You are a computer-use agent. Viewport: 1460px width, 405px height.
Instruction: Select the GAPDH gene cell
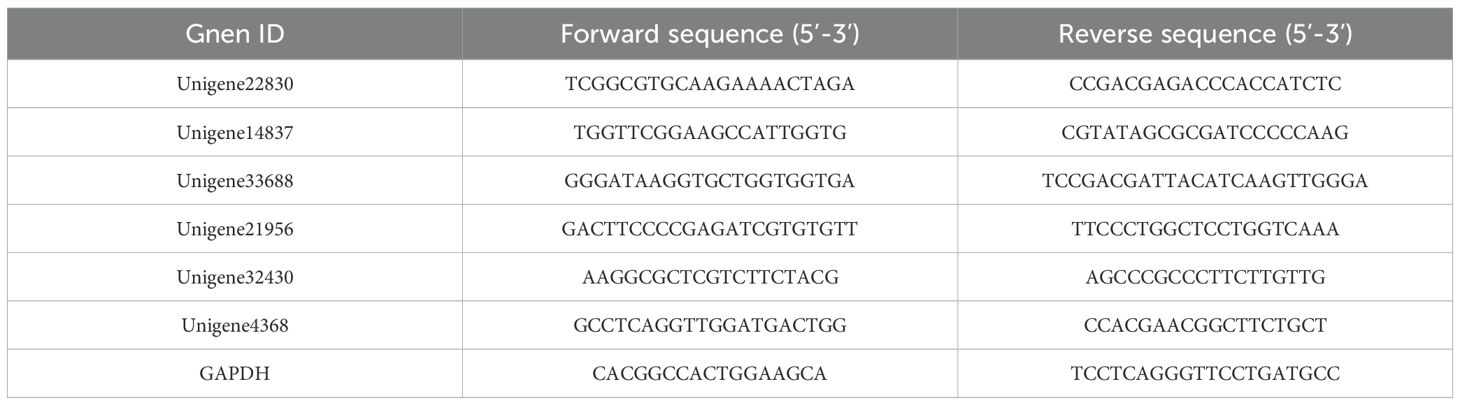(x=235, y=373)
